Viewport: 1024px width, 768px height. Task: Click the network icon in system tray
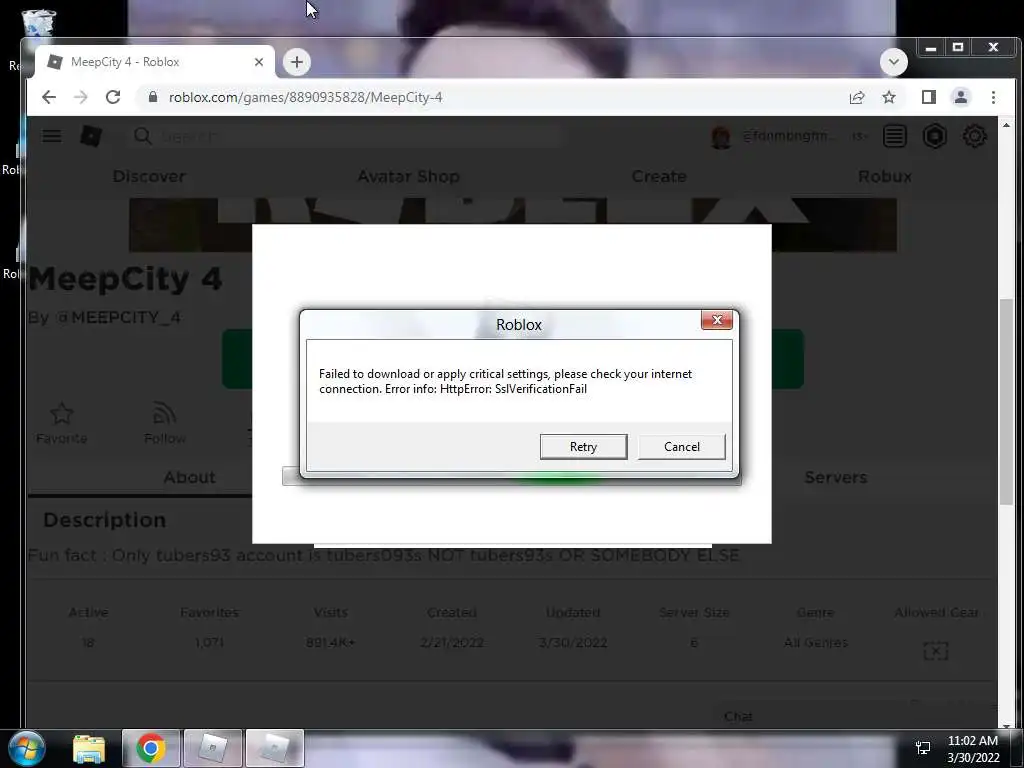[x=923, y=748]
